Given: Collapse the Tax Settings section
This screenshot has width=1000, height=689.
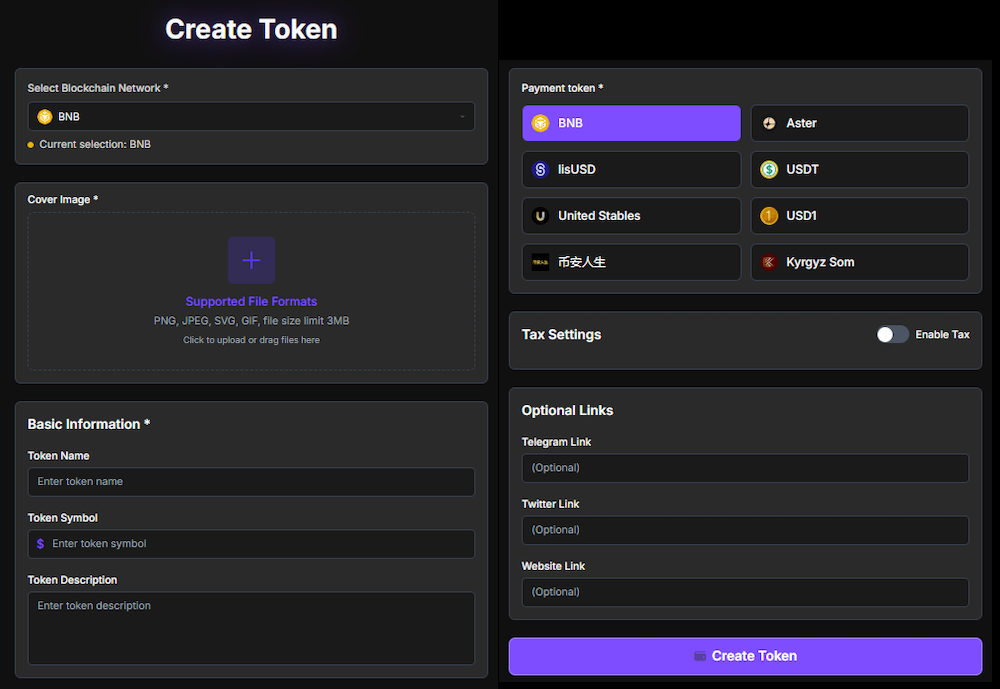Looking at the screenshot, I should [561, 334].
